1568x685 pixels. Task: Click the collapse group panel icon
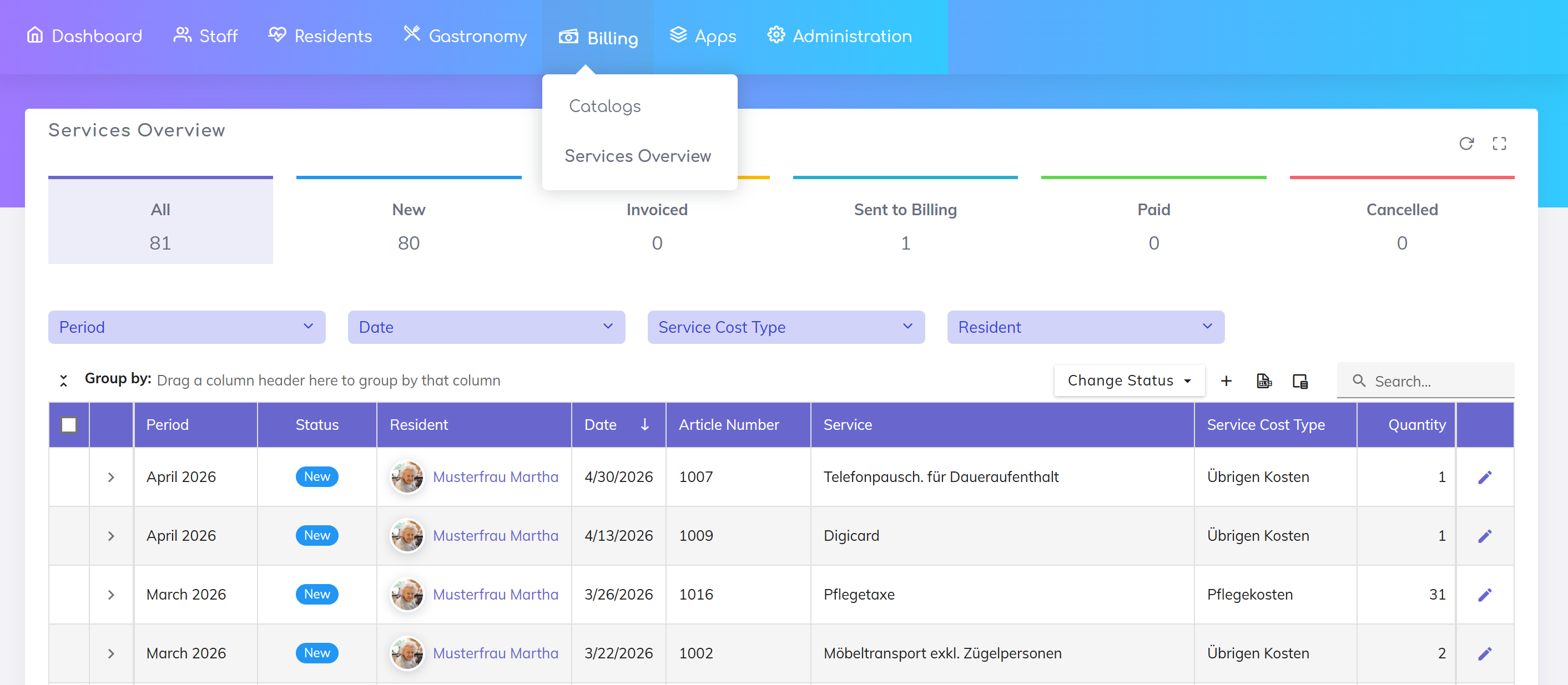click(63, 381)
